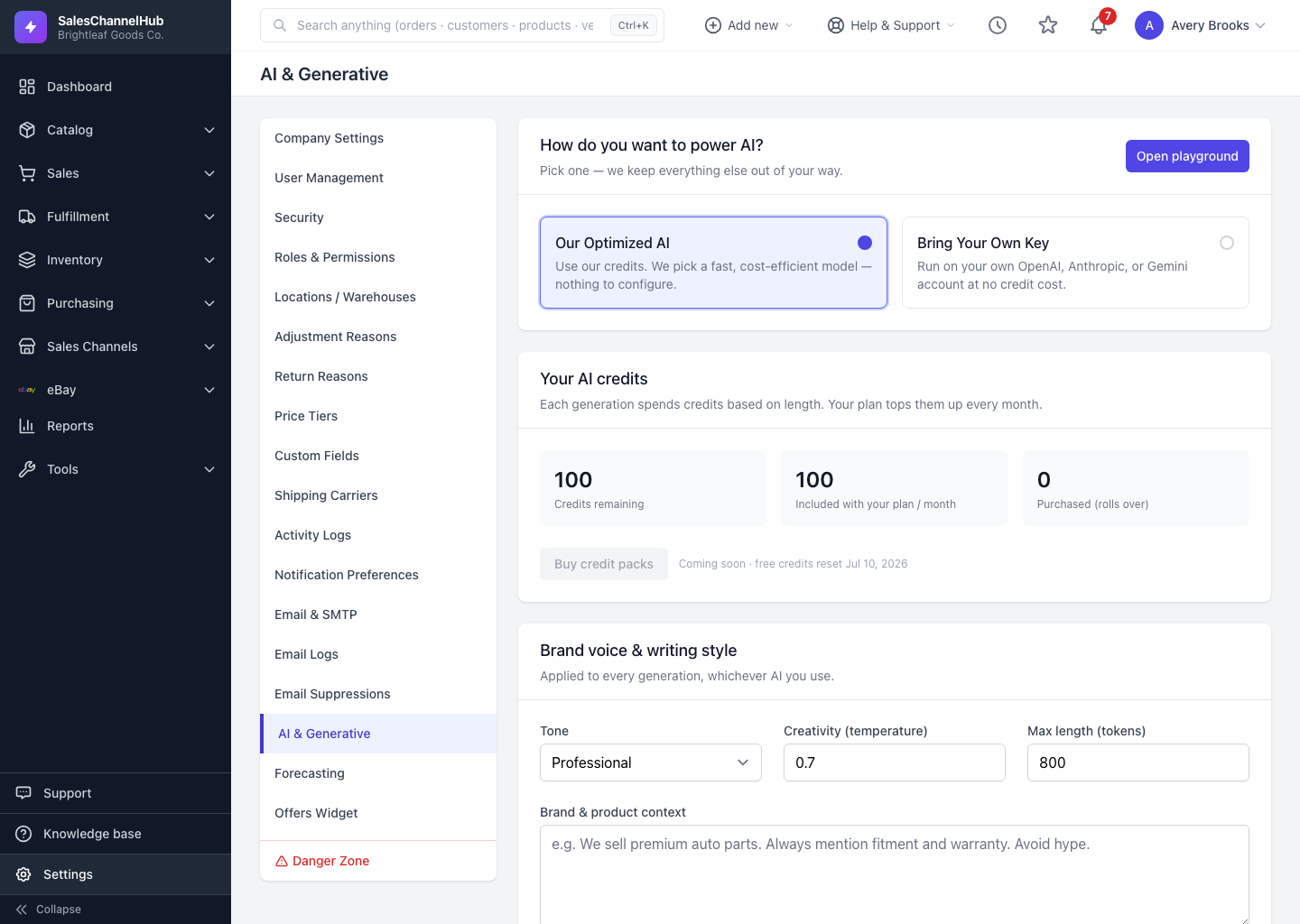Viewport: 1300px width, 924px height.
Task: Click the Sales cart icon
Action: (x=27, y=173)
